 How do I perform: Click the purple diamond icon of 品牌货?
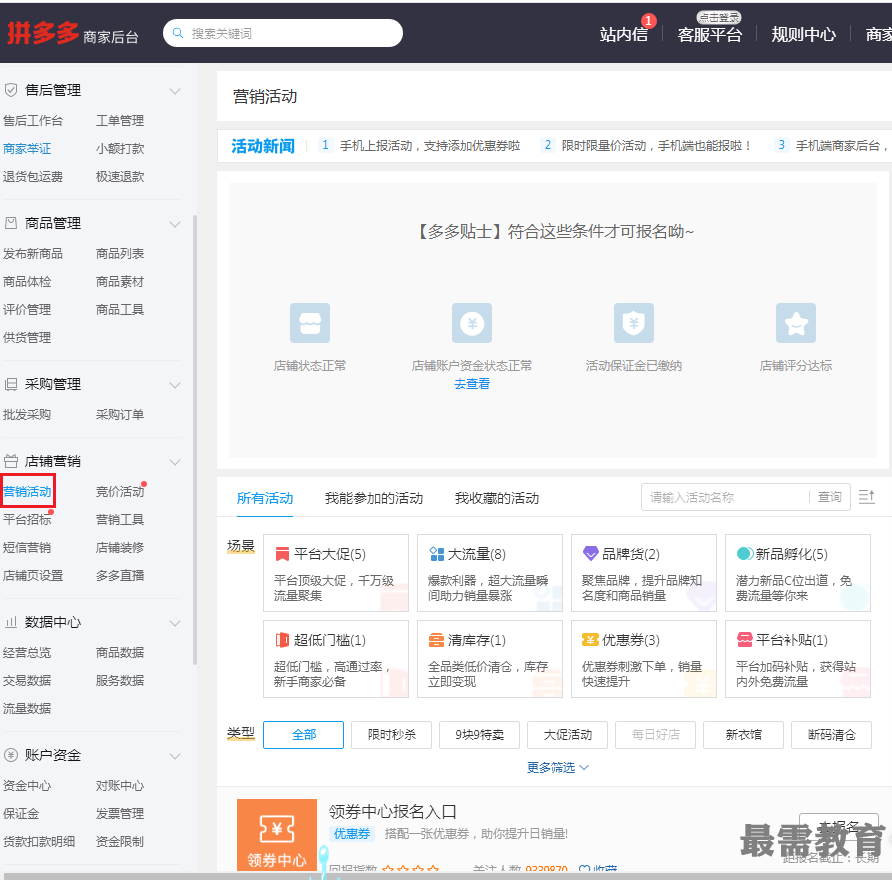click(x=590, y=553)
